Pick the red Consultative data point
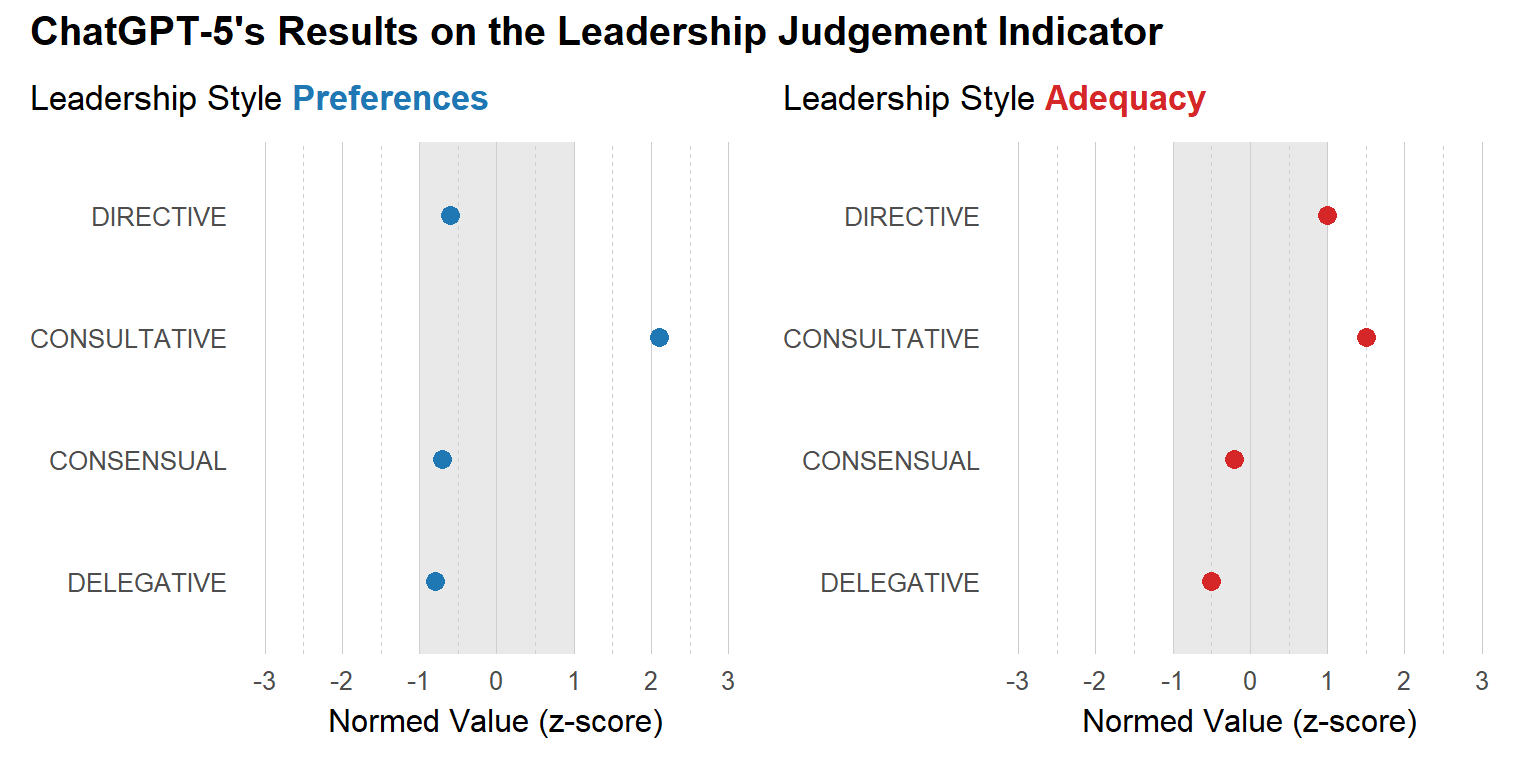The height and width of the screenshot is (768, 1536). tap(1366, 338)
